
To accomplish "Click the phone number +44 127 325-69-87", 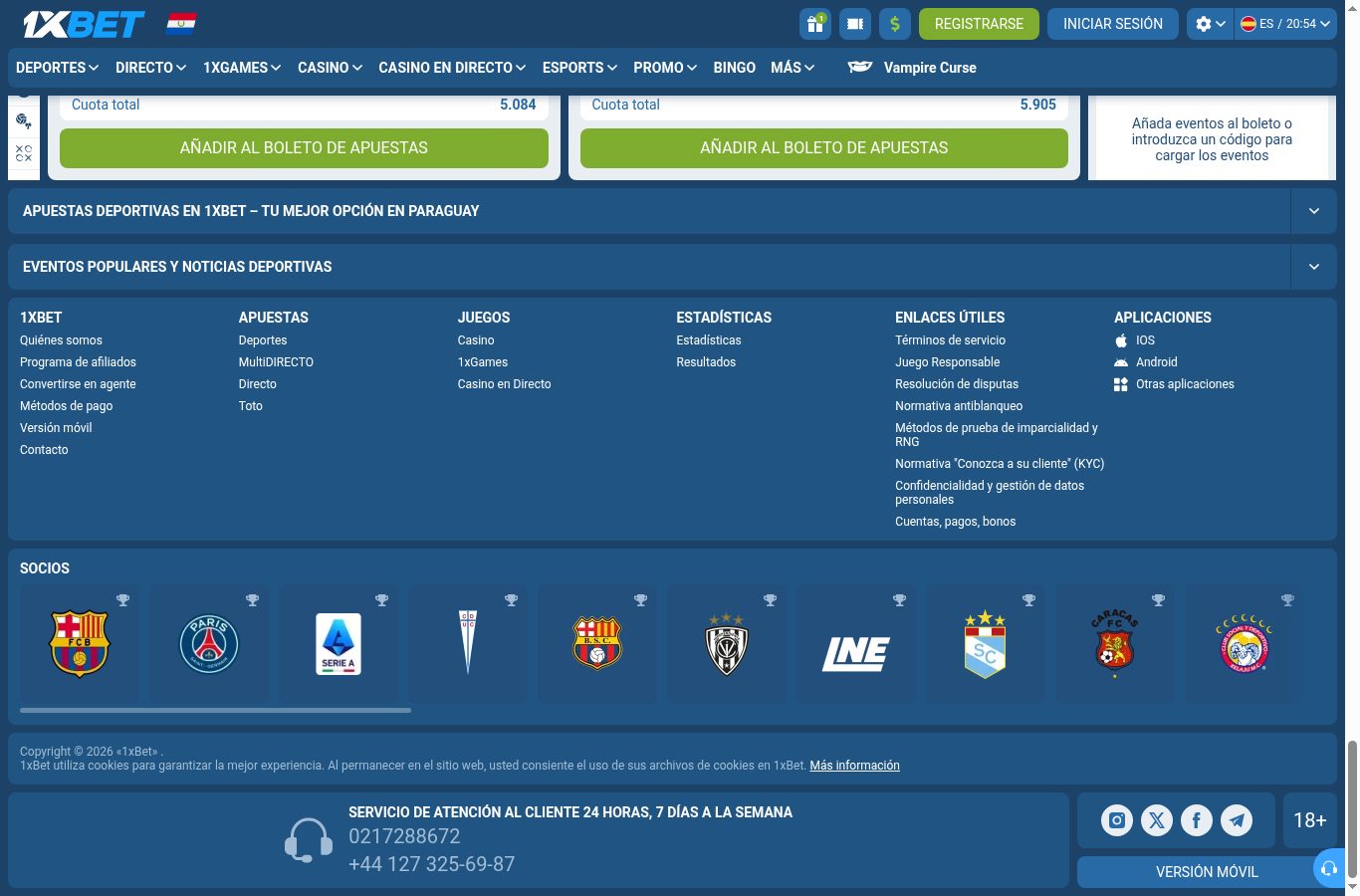I will [x=431, y=864].
